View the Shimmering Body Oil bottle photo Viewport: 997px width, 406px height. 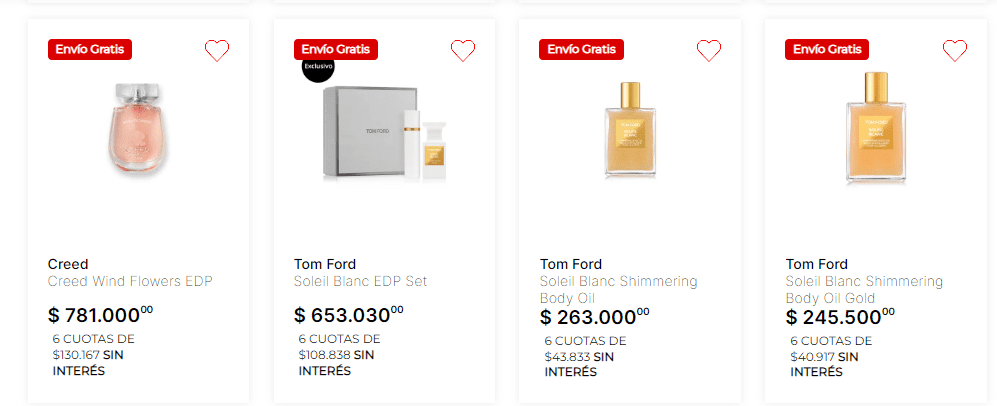630,128
